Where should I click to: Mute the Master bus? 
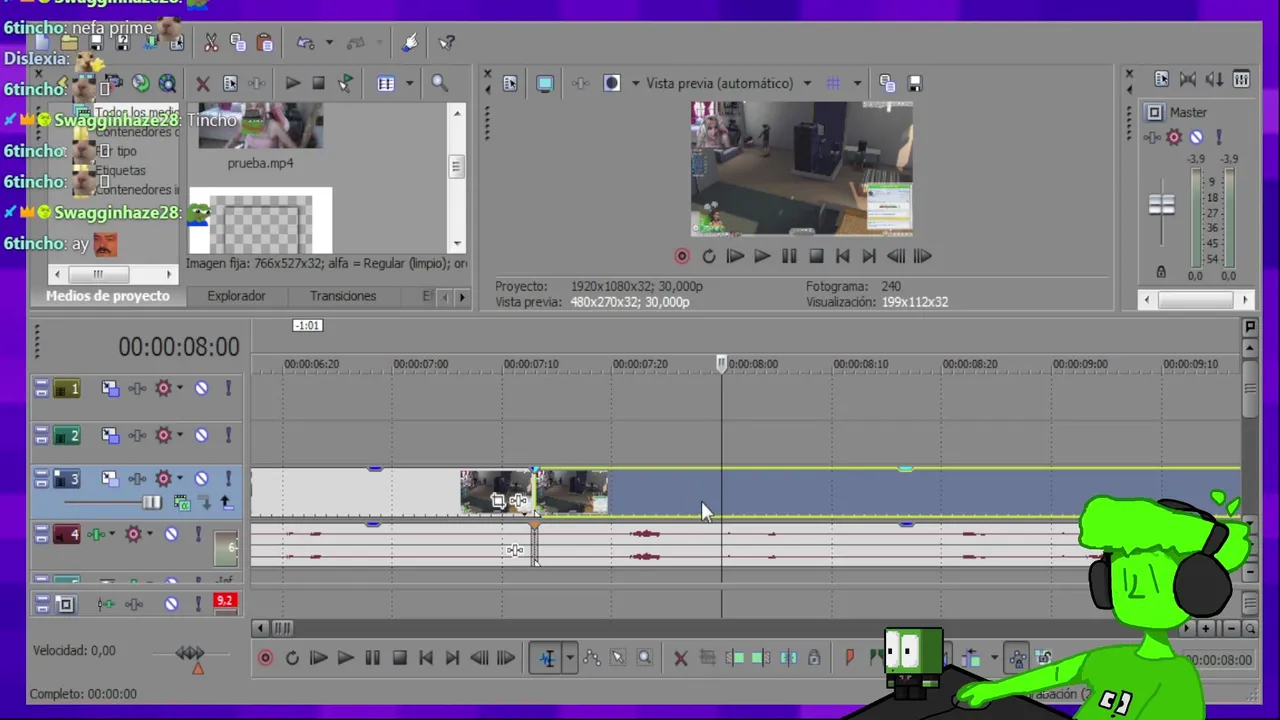[x=1196, y=138]
